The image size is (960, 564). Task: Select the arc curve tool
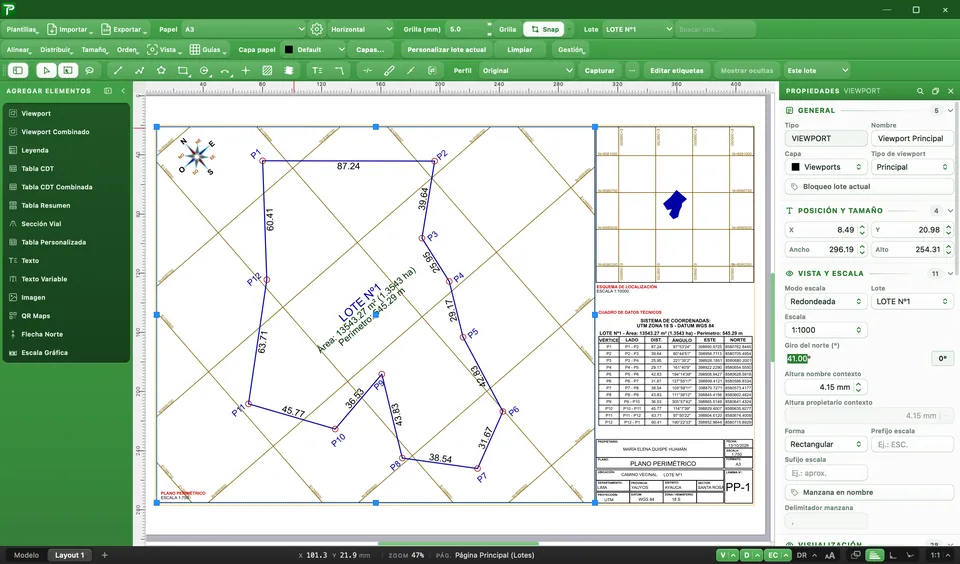coord(225,70)
